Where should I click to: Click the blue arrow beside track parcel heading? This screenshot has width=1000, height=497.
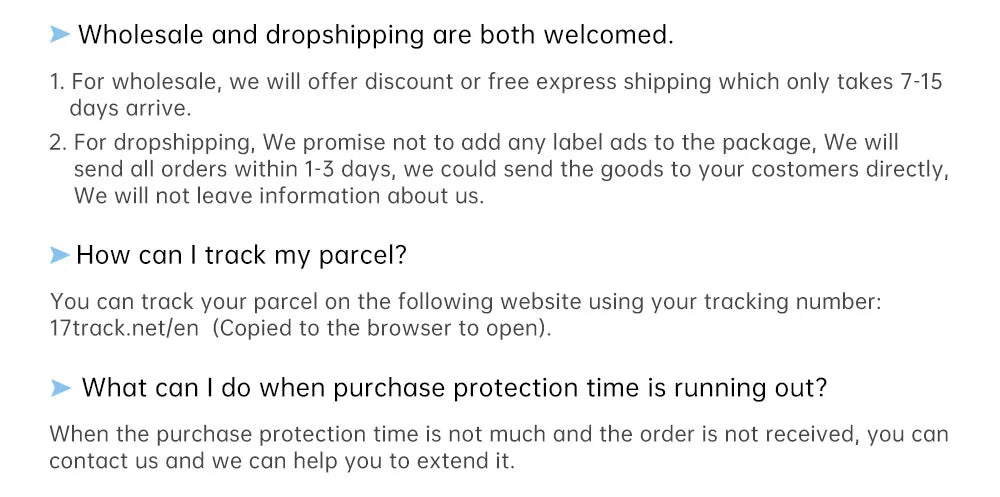[x=60, y=256]
